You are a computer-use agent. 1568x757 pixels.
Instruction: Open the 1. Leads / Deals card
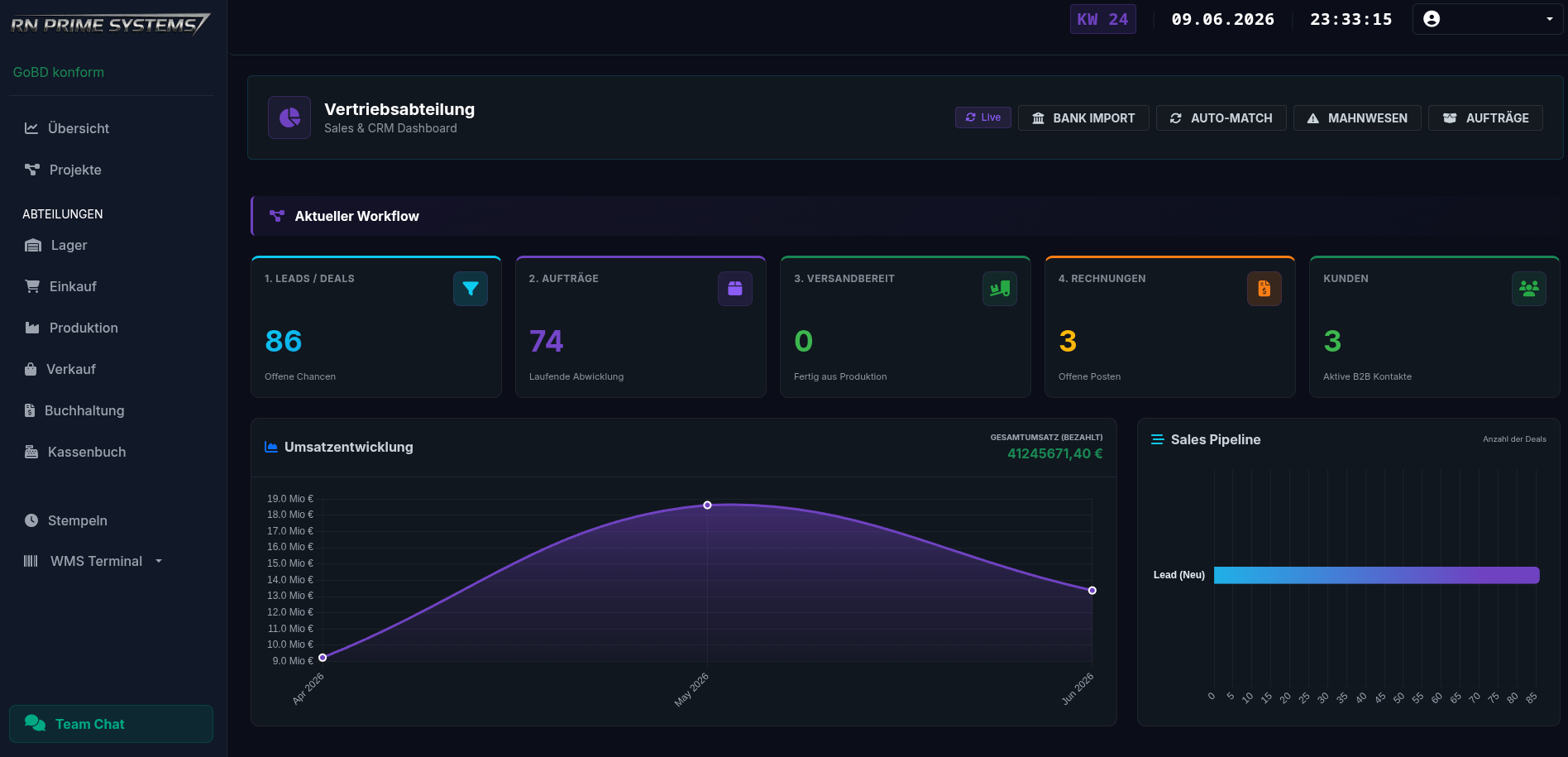tap(376, 327)
